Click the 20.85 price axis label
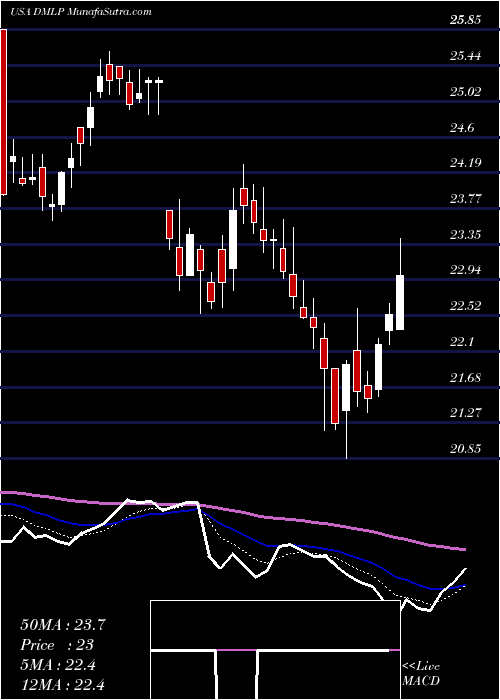This screenshot has width=500, height=700. [x=466, y=448]
